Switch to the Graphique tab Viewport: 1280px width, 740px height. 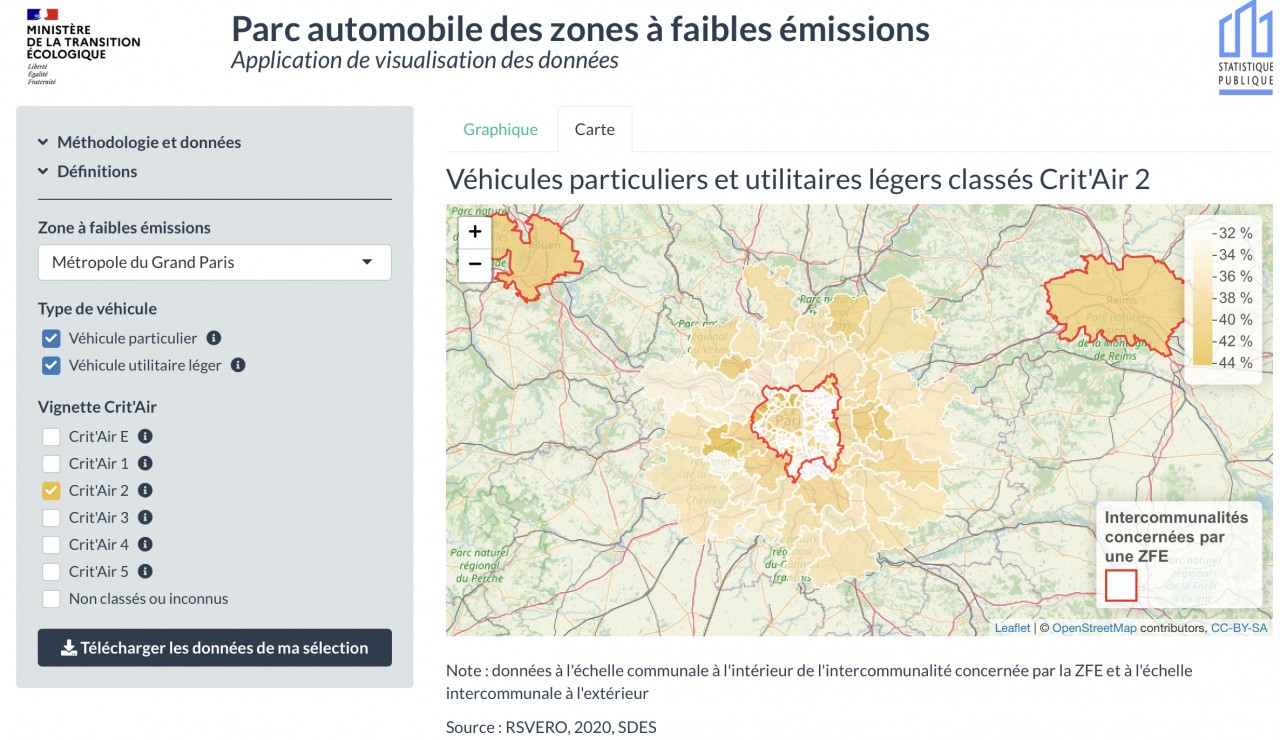pyautogui.click(x=500, y=129)
